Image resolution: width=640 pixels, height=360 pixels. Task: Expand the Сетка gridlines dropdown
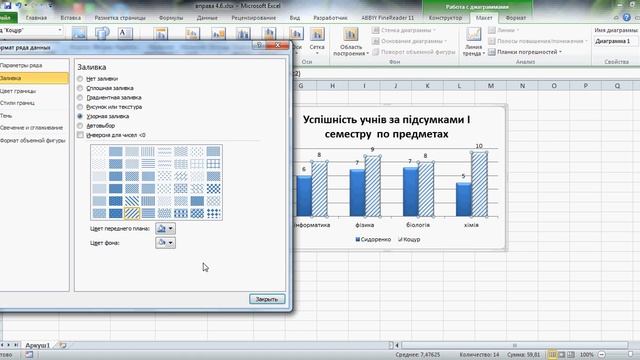click(x=317, y=53)
